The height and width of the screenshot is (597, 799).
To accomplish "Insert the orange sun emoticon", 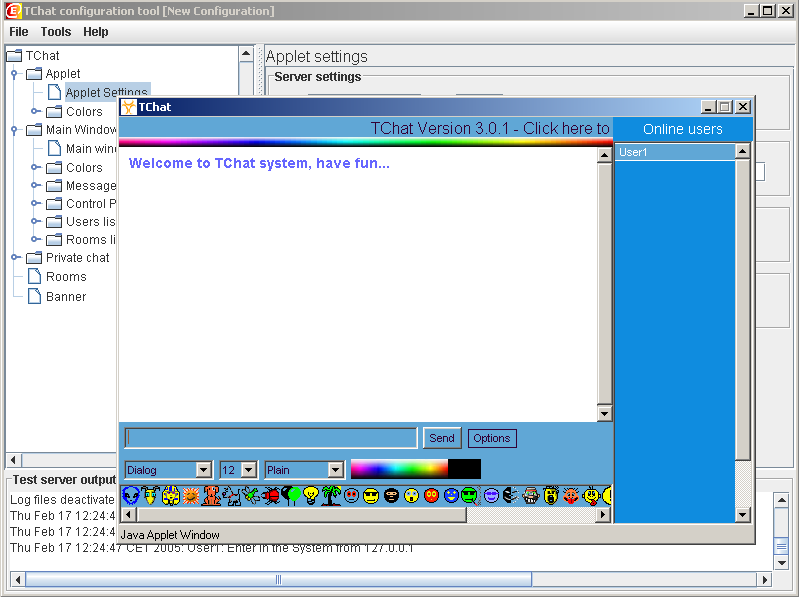I will coord(191,495).
